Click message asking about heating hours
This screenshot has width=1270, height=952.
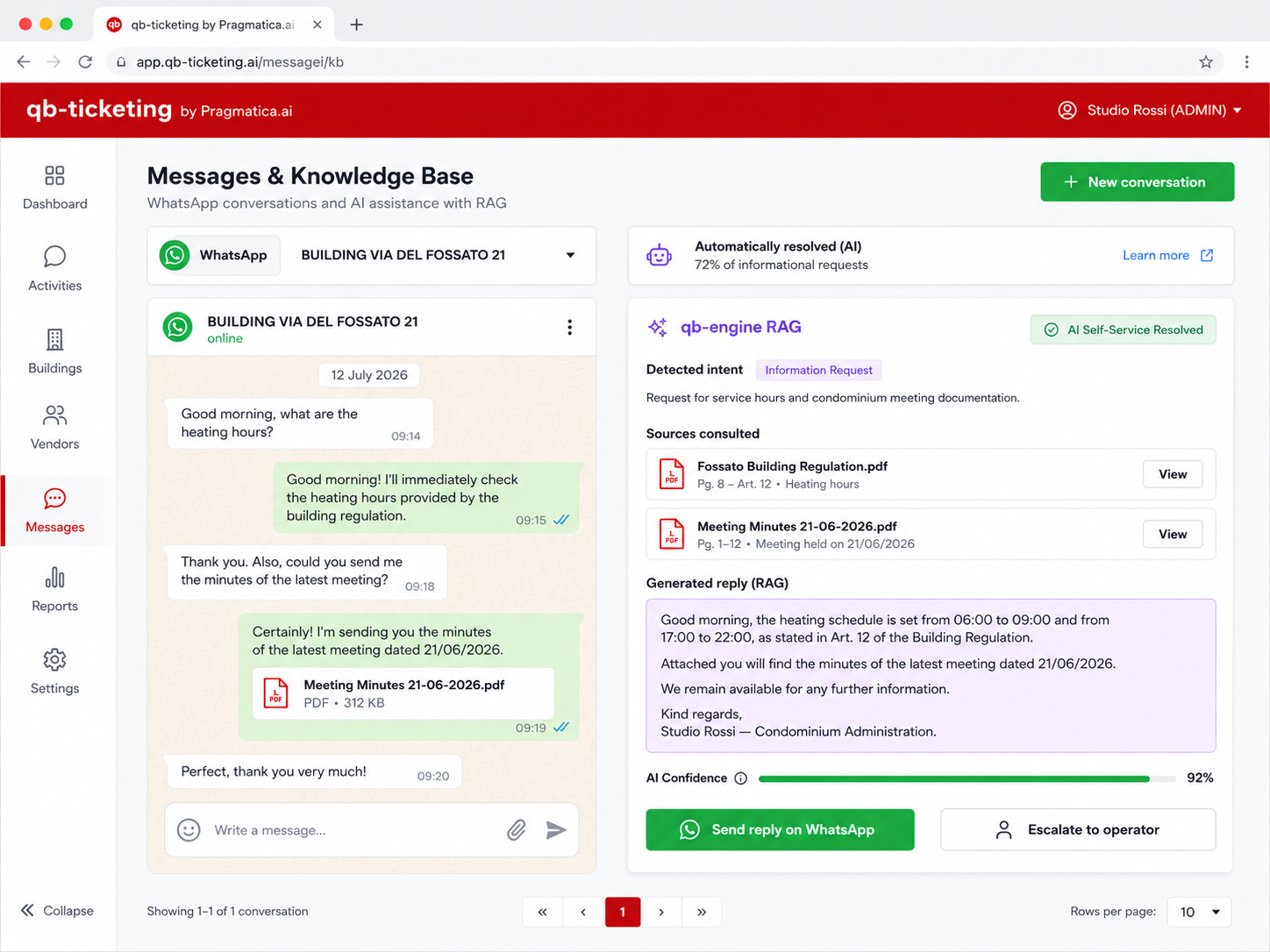300,423
